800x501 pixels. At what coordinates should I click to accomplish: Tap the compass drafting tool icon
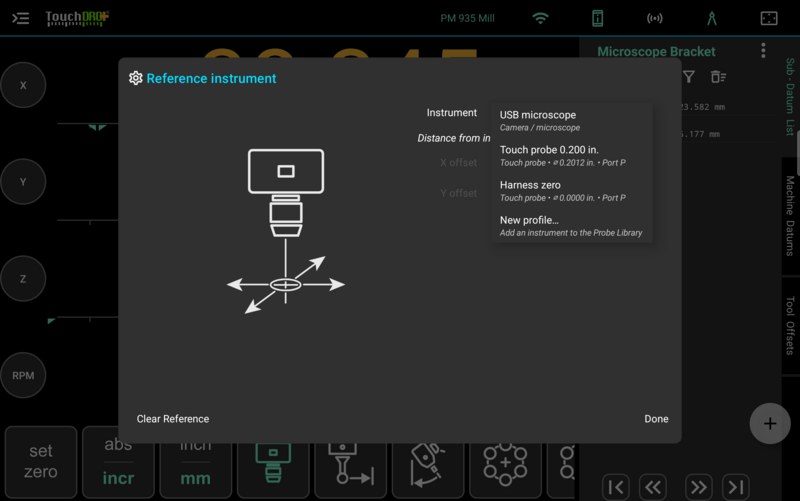(x=712, y=18)
